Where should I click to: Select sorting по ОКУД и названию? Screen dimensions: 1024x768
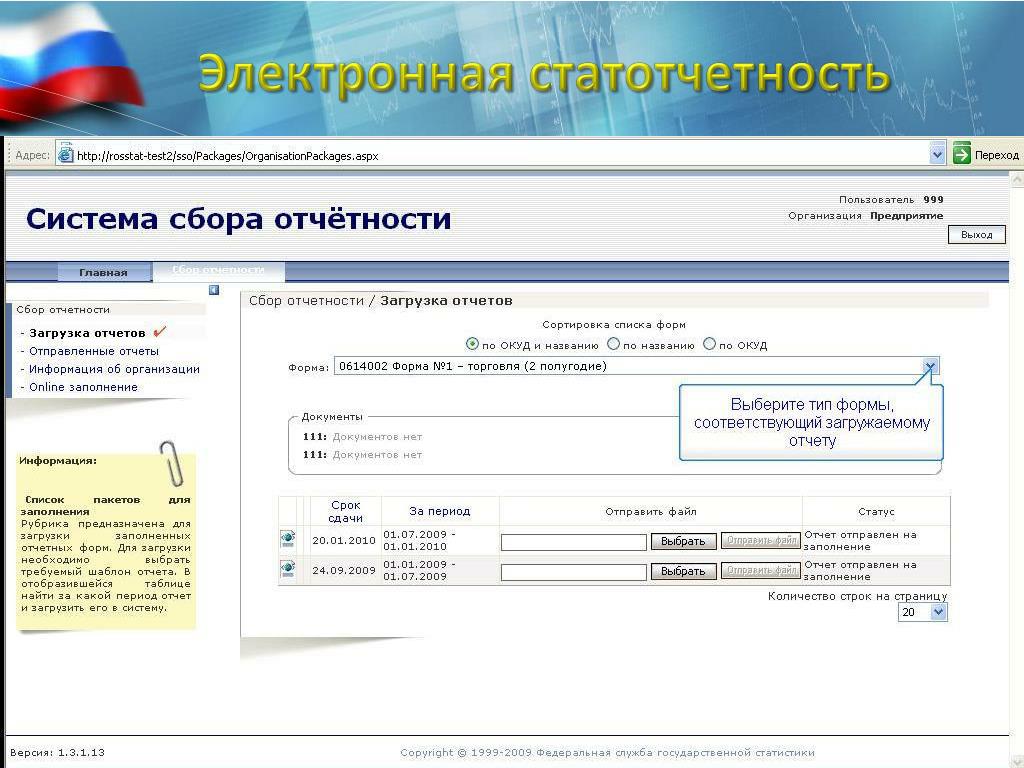tap(472, 344)
